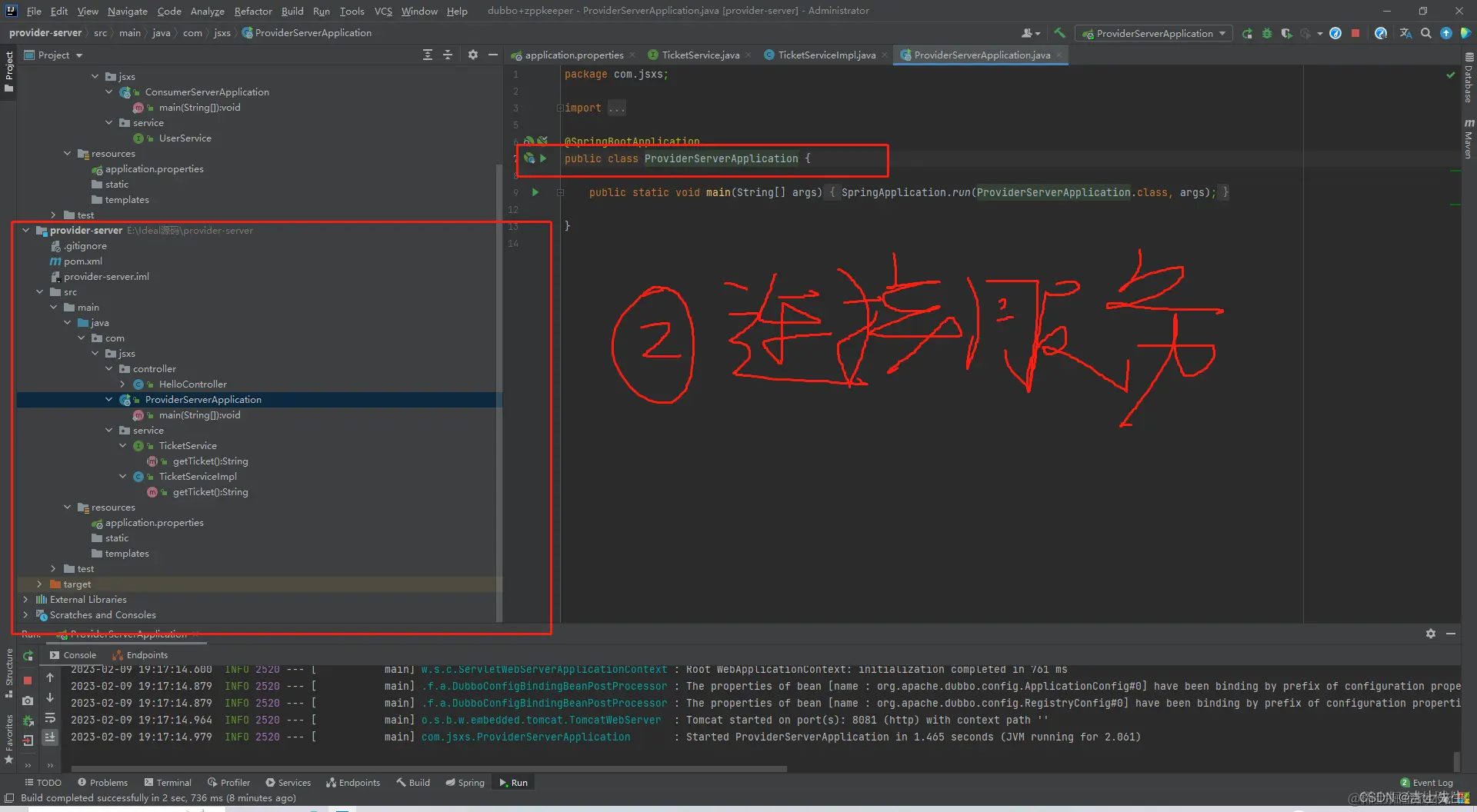The width and height of the screenshot is (1477, 812).
Task: Open Run panel settings gear
Action: click(1431, 634)
